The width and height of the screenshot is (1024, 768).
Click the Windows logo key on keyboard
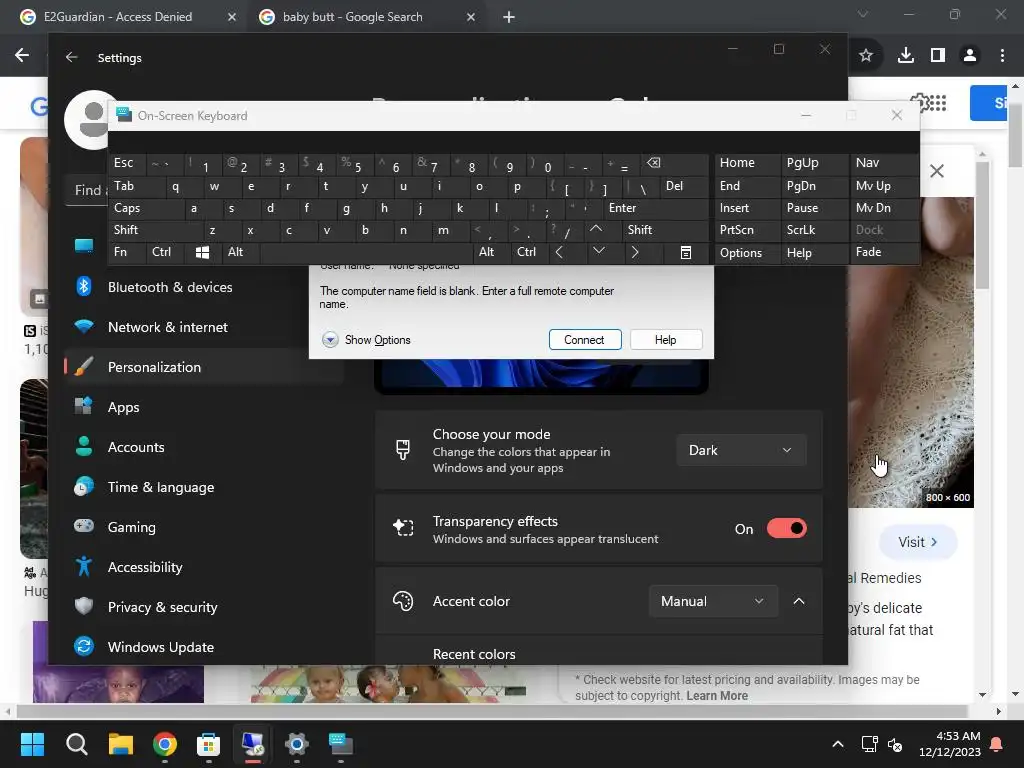click(x=202, y=253)
